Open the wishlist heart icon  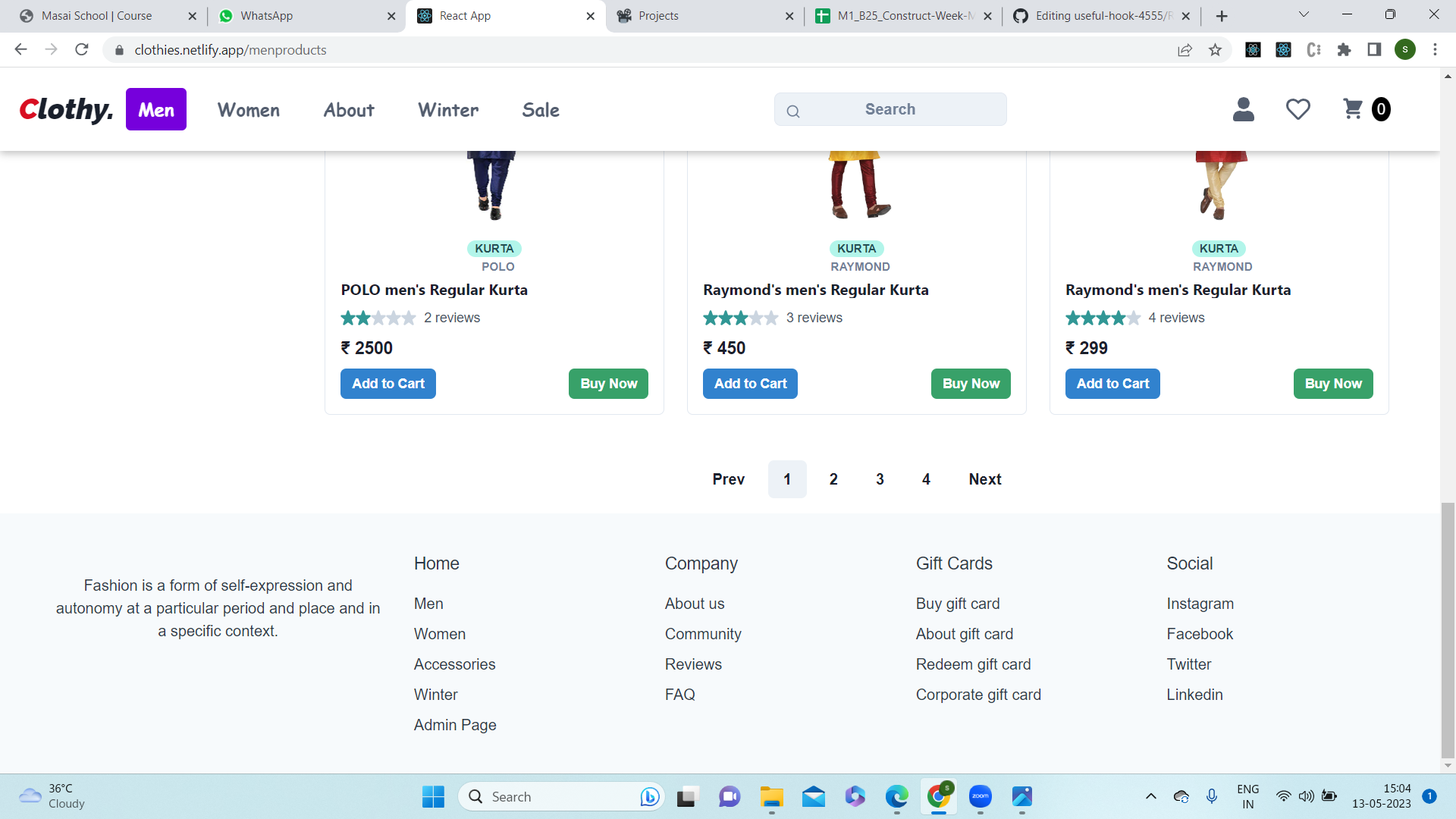click(1298, 109)
